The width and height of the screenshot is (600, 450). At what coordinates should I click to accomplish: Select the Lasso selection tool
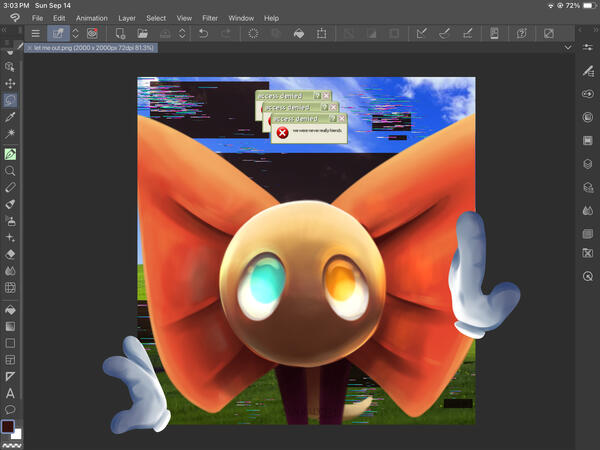coord(10,100)
